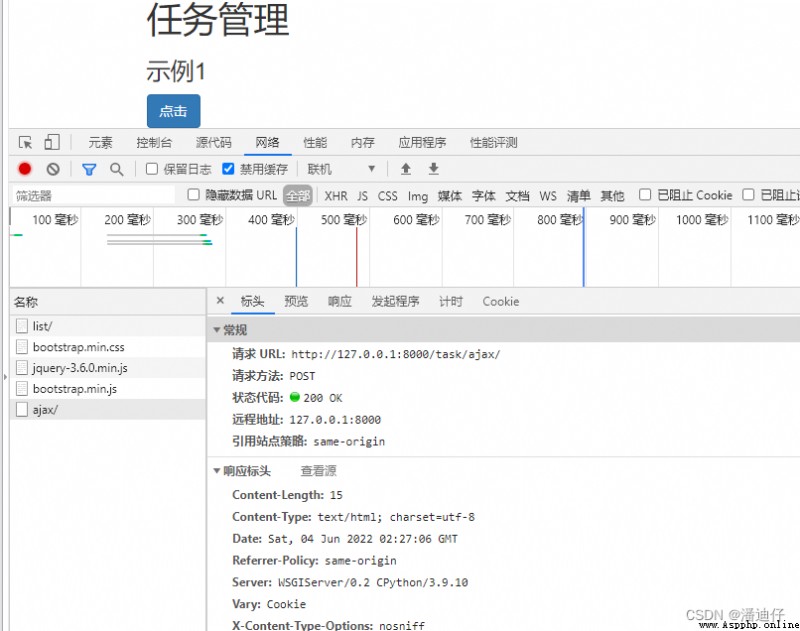
Task: Click file icon next to bootstrap.min.css
Action: (22, 347)
